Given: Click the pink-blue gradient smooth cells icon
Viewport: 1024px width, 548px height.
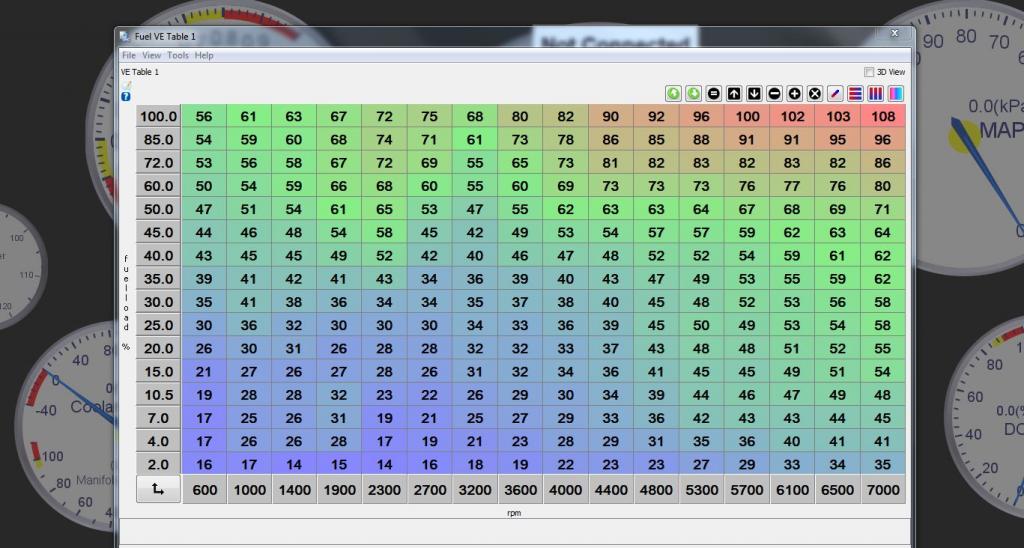Looking at the screenshot, I should click(x=896, y=94).
